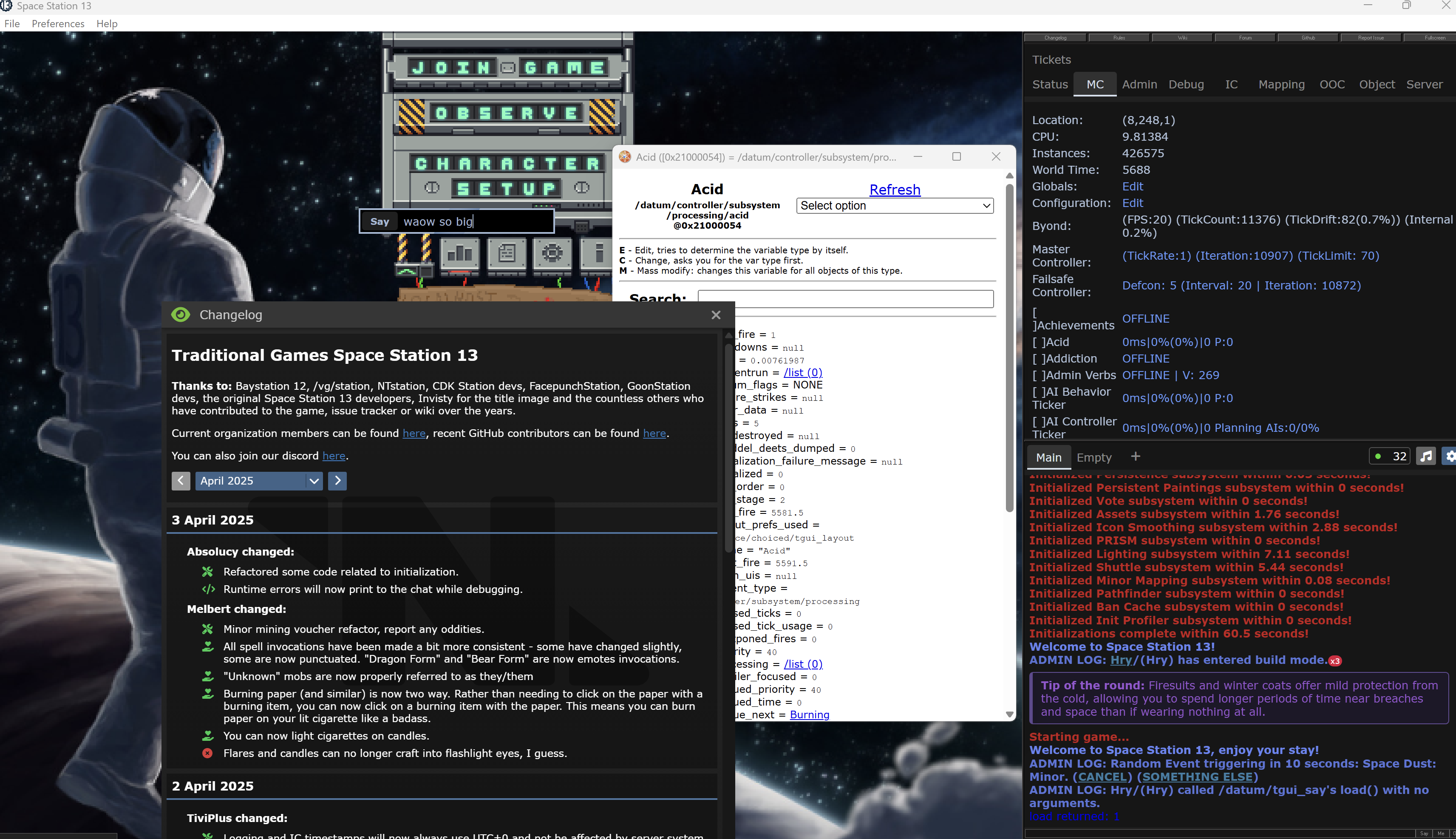Click the discord 'here' link
The height and width of the screenshot is (839, 1456).
(x=334, y=456)
